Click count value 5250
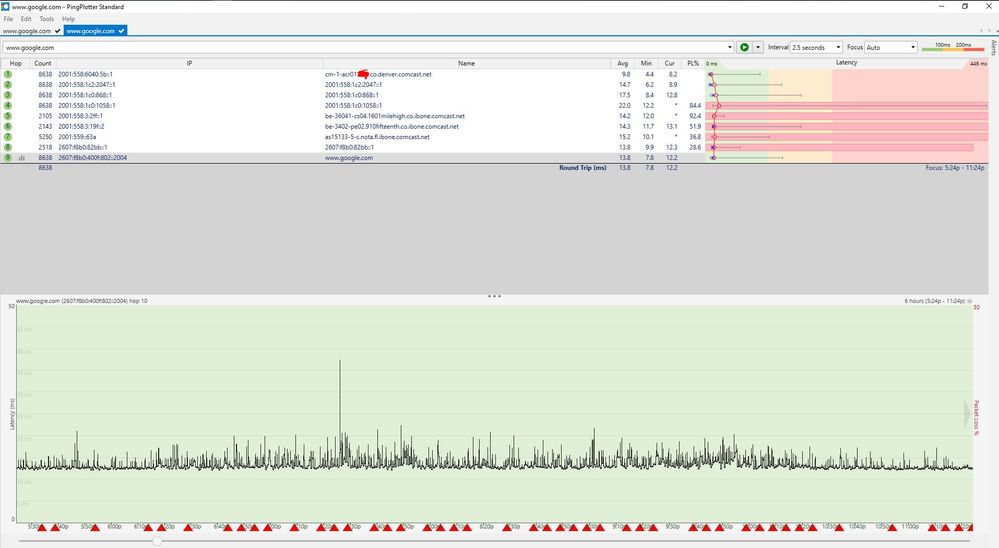This screenshot has width=999, height=548. [45, 137]
